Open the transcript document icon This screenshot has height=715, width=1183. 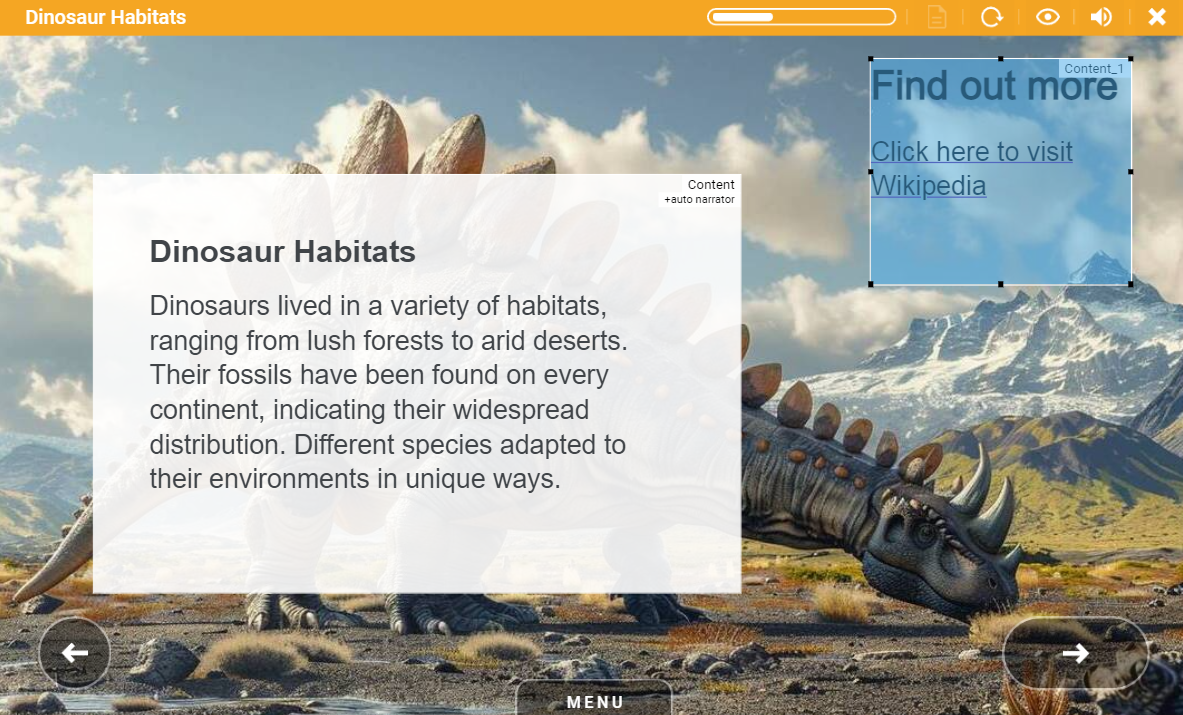point(936,17)
